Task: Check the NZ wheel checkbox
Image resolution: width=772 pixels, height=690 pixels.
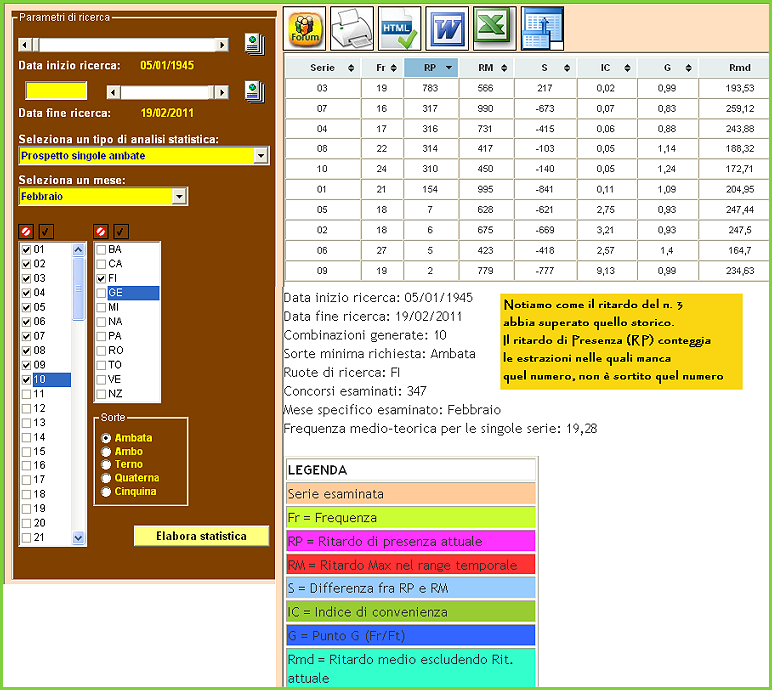Action: (x=101, y=394)
